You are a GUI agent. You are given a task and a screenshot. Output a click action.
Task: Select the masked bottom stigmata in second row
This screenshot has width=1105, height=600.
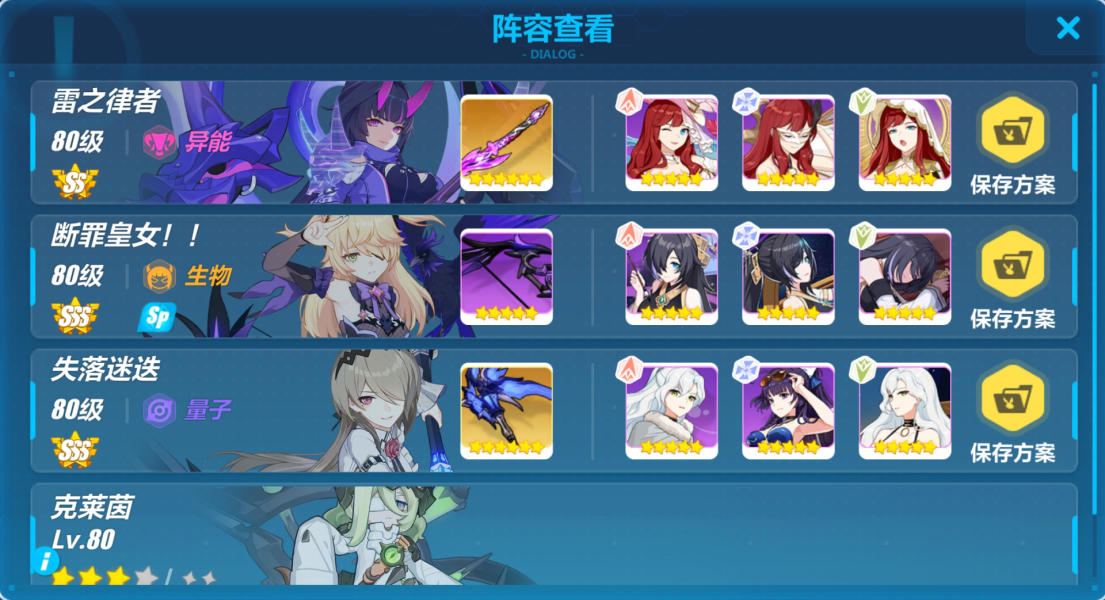(905, 277)
